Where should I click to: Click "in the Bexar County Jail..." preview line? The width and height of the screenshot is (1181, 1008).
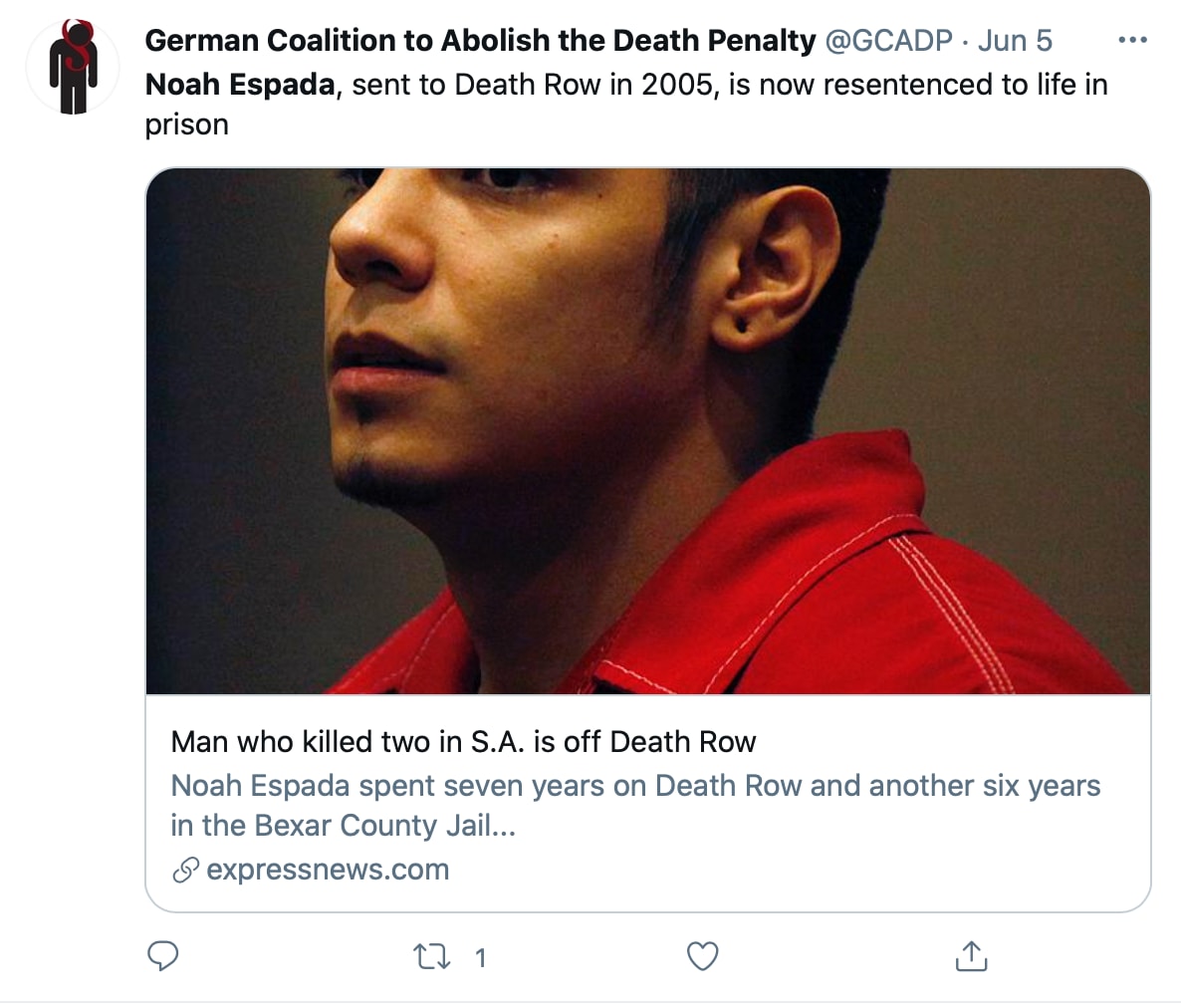(343, 826)
